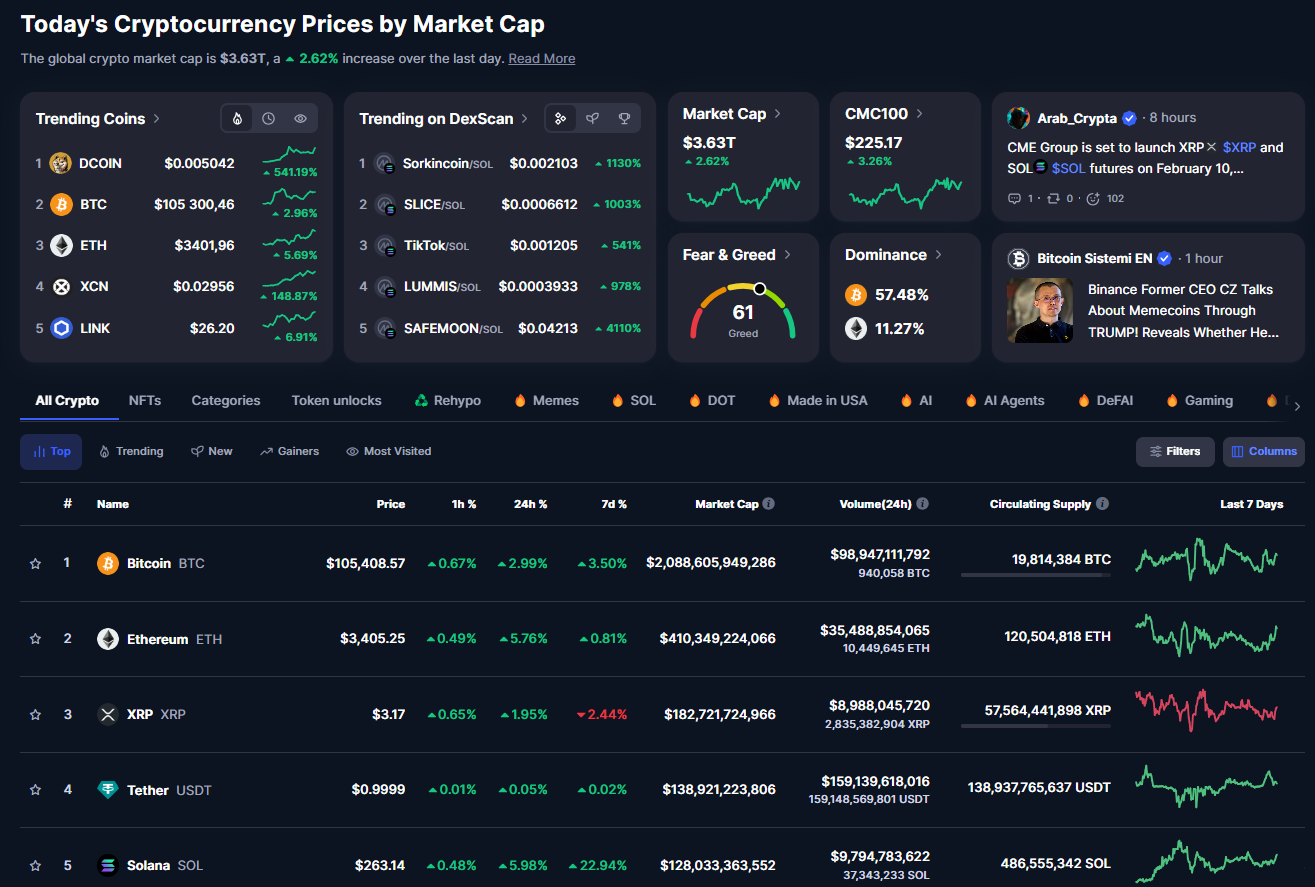Viewport: 1315px width, 887px height.
Task: Open the $XRP hashtag link
Action: point(1238,147)
